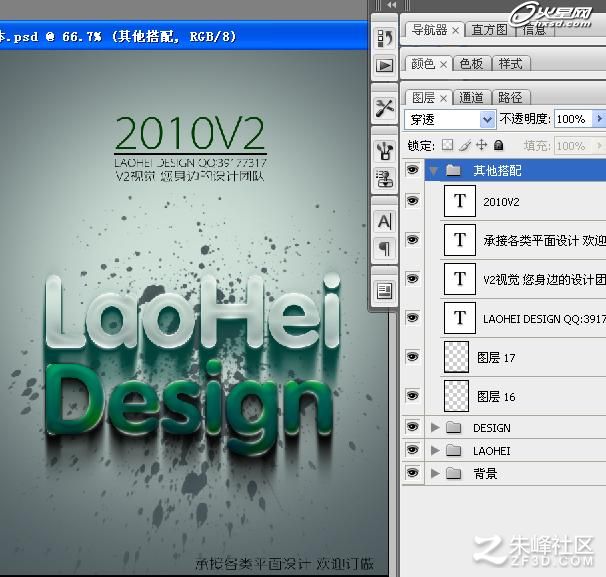Close the 图层 panel tab
The height and width of the screenshot is (577, 606).
coord(444,99)
